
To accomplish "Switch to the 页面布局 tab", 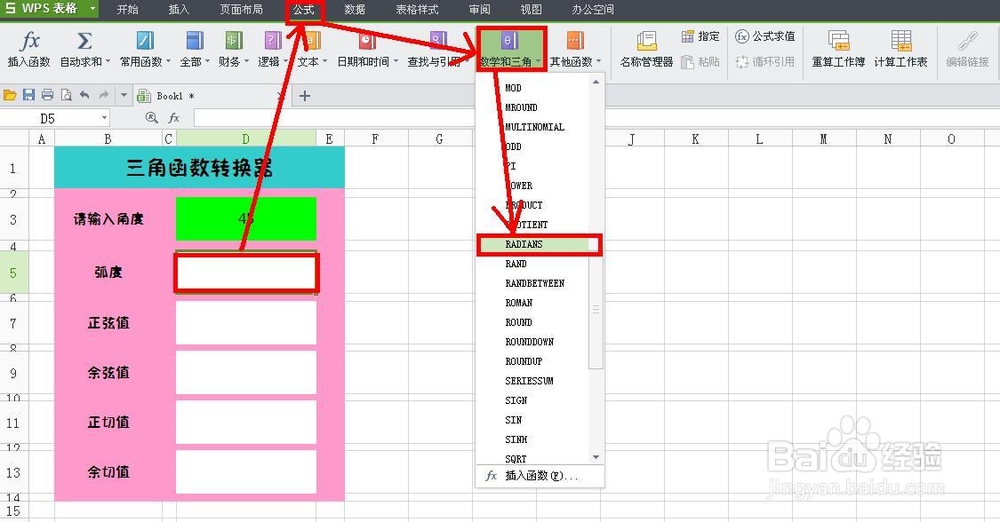I will (241, 10).
